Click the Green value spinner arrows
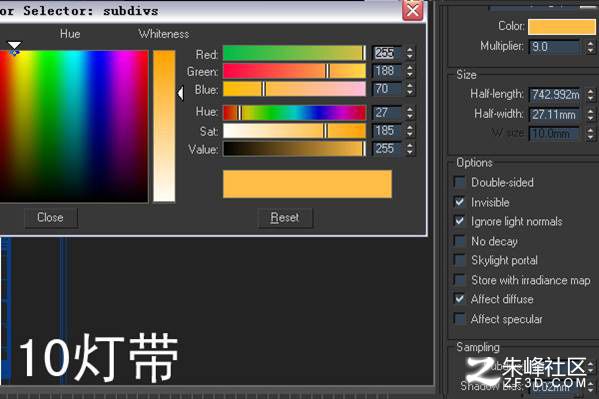Screen dimensions: 599x399 click(410, 71)
